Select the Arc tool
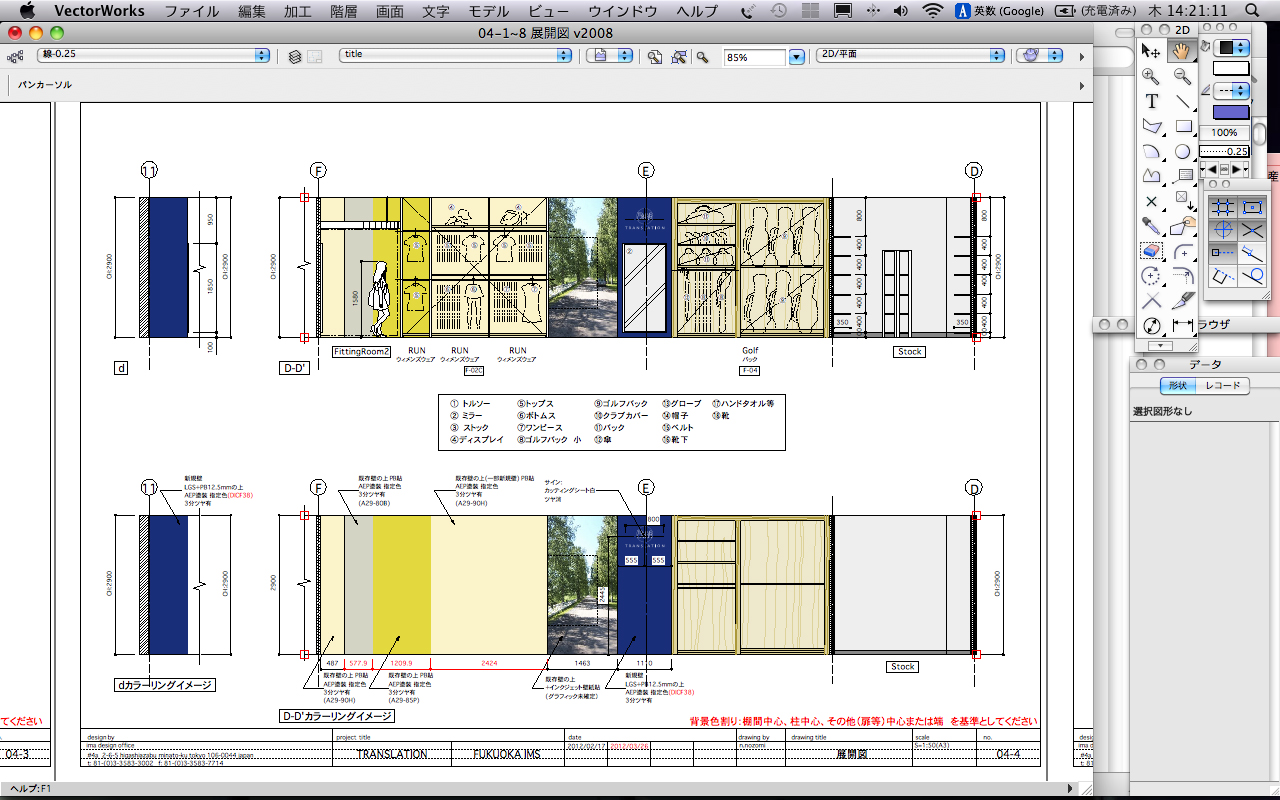This screenshot has width=1280, height=800. point(1152,152)
